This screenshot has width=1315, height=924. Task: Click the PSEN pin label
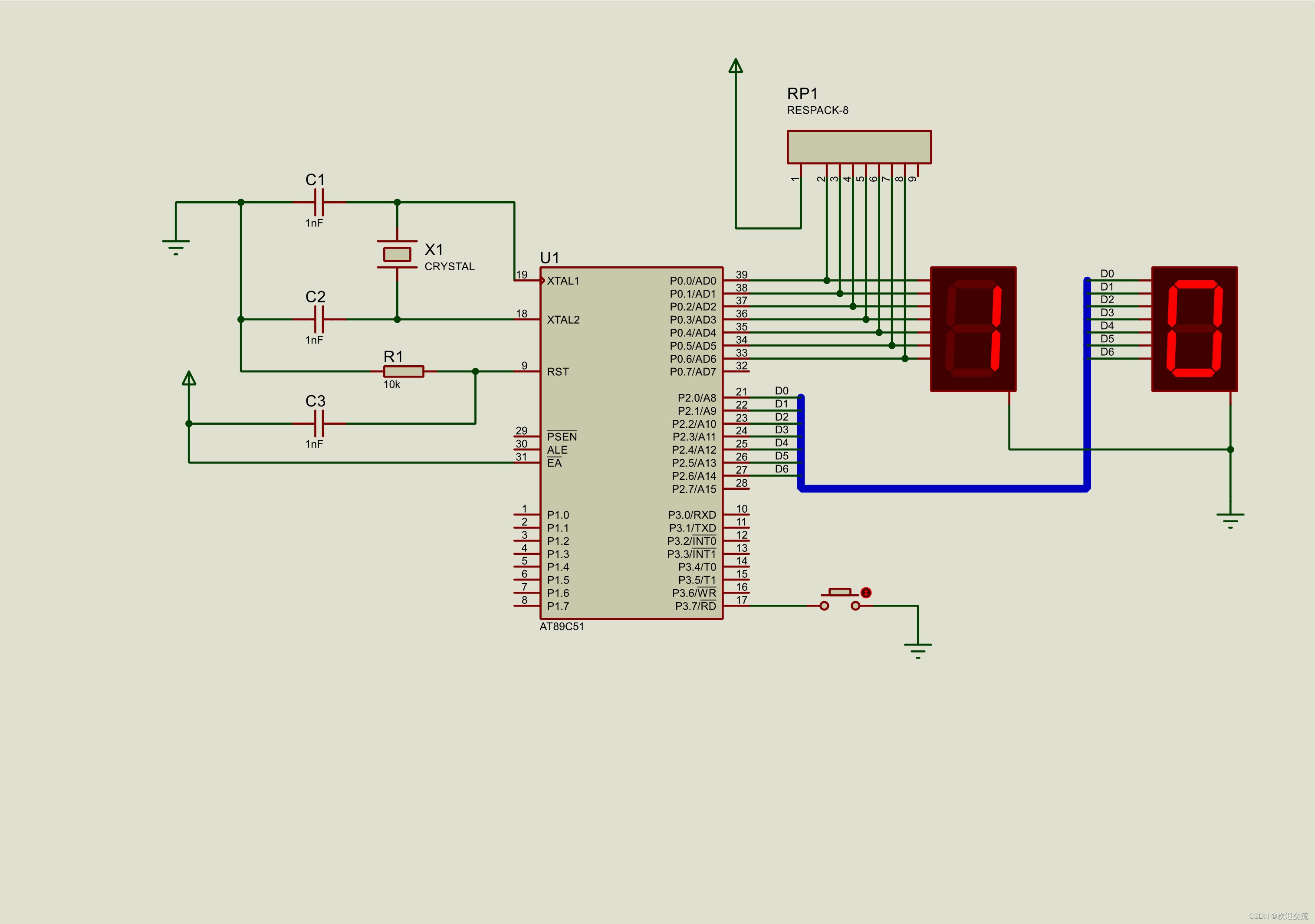pos(562,436)
